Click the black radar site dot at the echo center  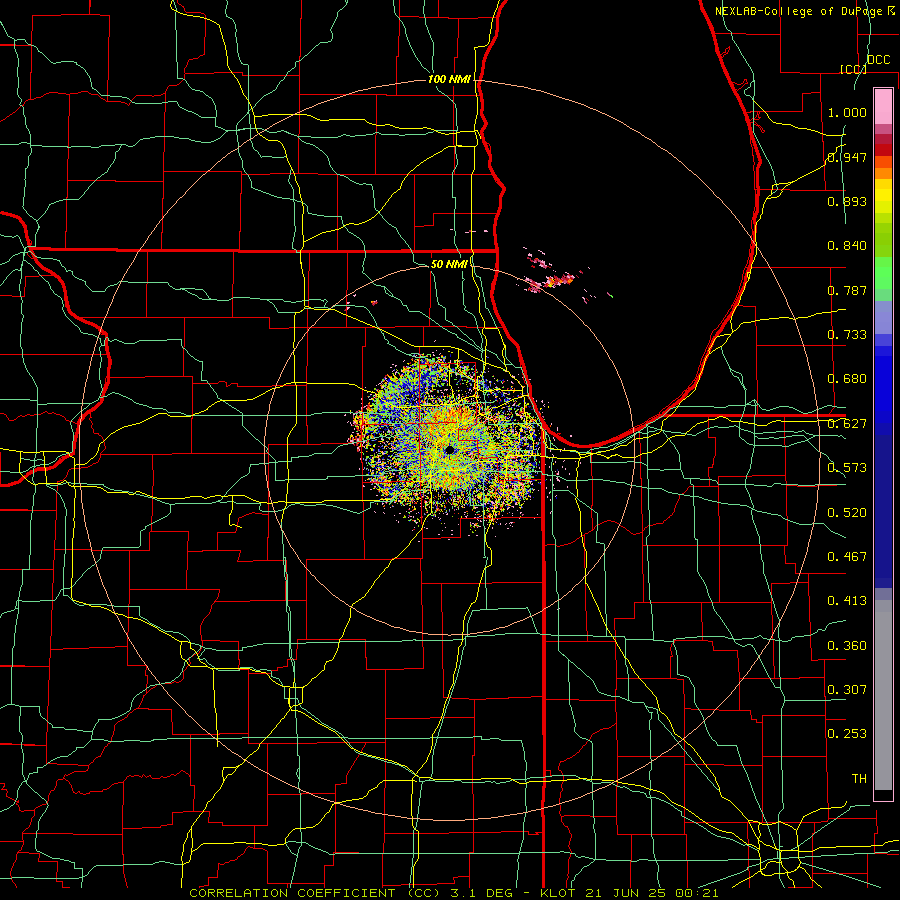(x=449, y=449)
